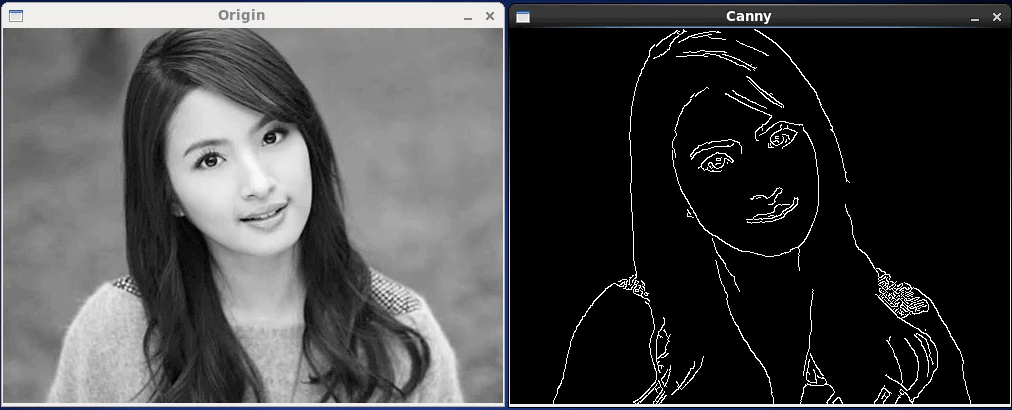Click the Canny window menu icon
1012x410 pixels.
pyautogui.click(x=523, y=17)
